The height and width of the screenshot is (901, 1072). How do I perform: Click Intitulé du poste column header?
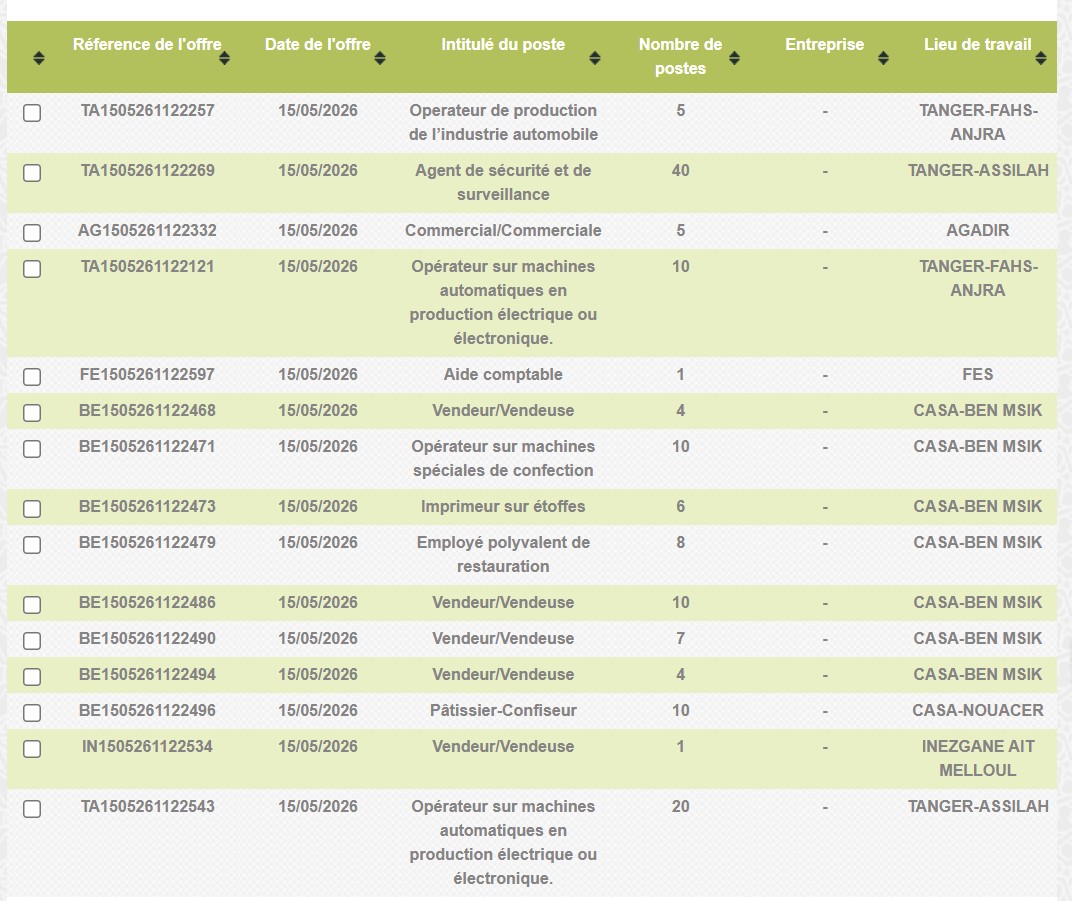tap(503, 44)
